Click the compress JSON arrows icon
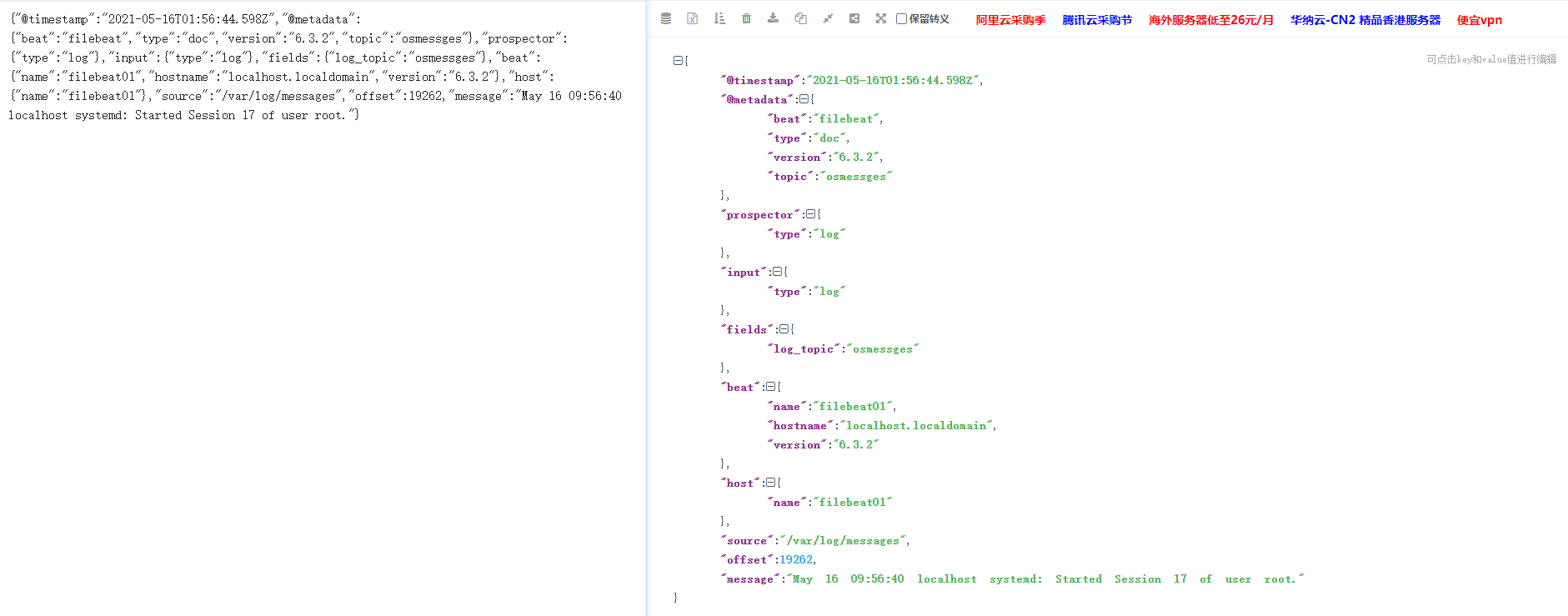 point(828,18)
